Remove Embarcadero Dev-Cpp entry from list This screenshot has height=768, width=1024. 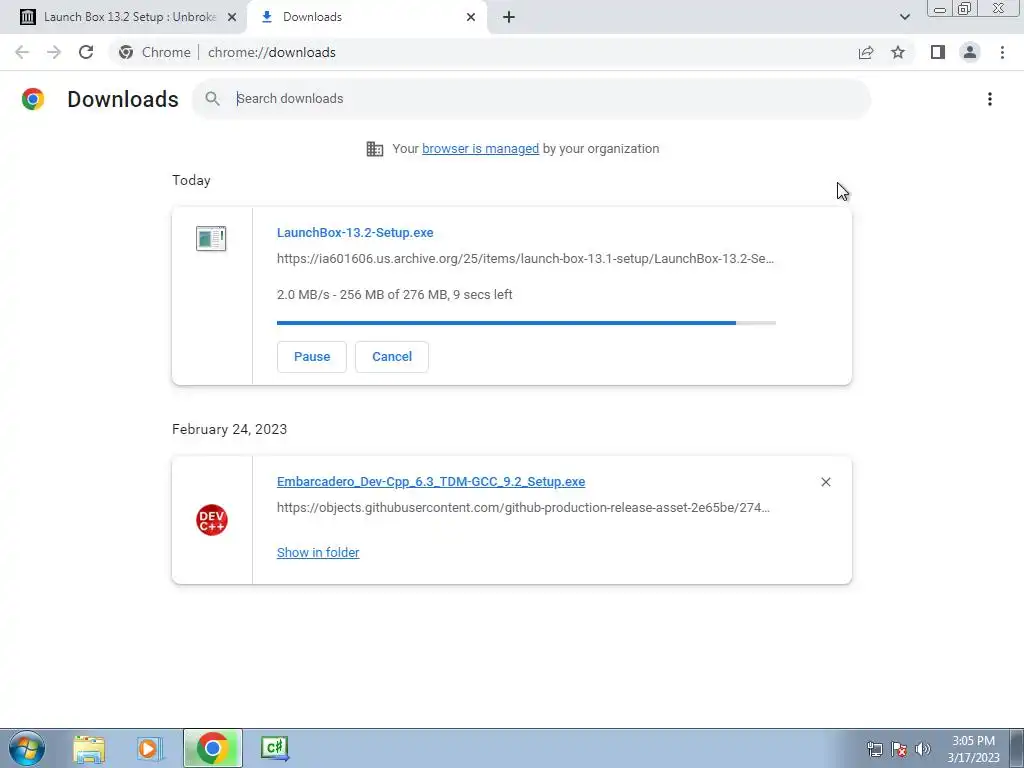point(825,482)
